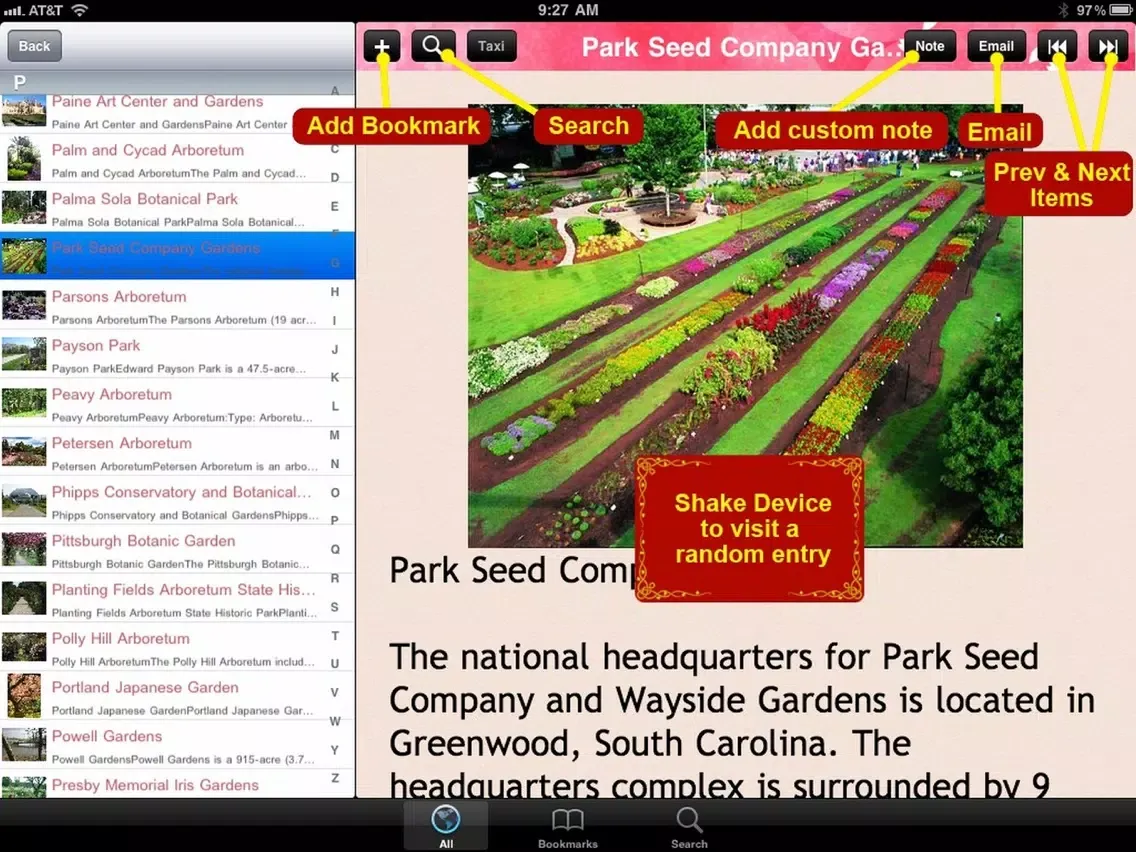1136x852 pixels.
Task: Select Payson Park in the list
Action: click(178, 354)
